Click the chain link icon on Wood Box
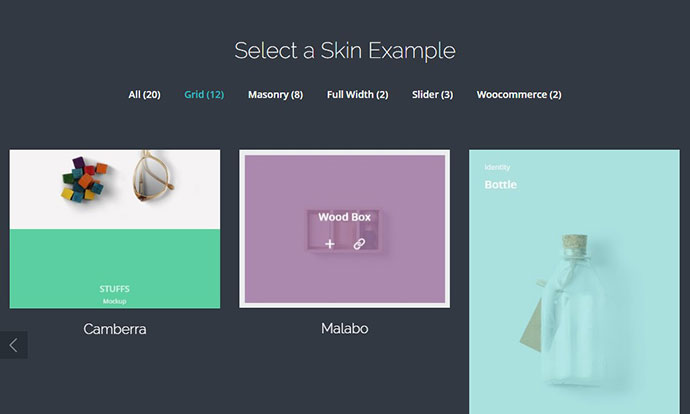 click(359, 244)
